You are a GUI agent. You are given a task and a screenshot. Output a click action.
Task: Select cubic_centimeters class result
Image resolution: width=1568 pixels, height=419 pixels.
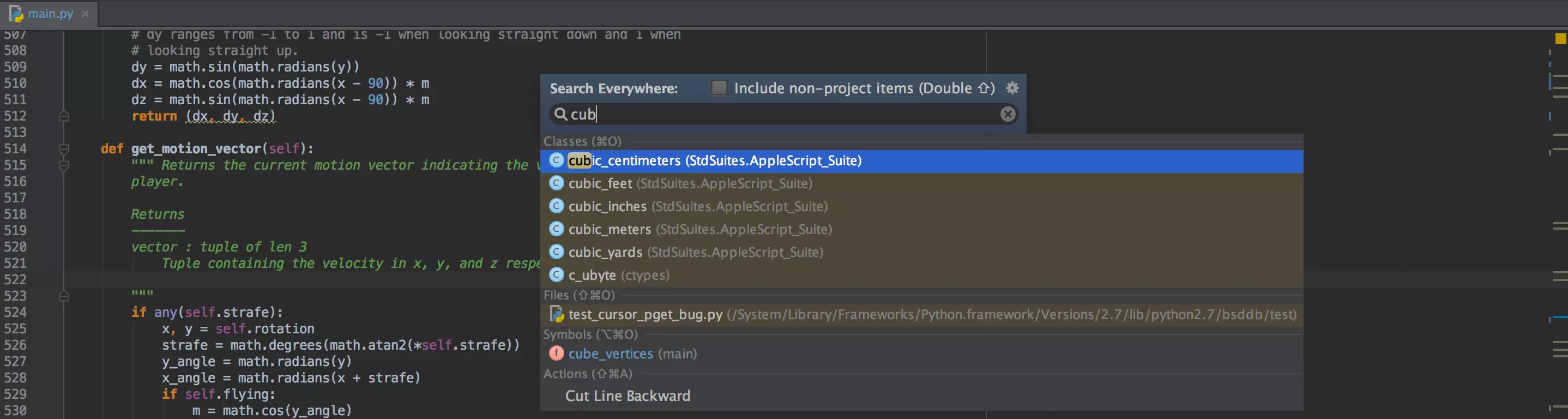point(715,161)
